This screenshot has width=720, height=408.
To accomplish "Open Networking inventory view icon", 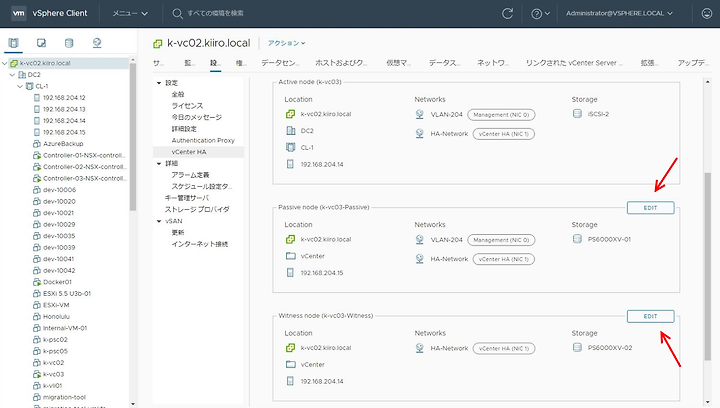I will pyautogui.click(x=97, y=43).
